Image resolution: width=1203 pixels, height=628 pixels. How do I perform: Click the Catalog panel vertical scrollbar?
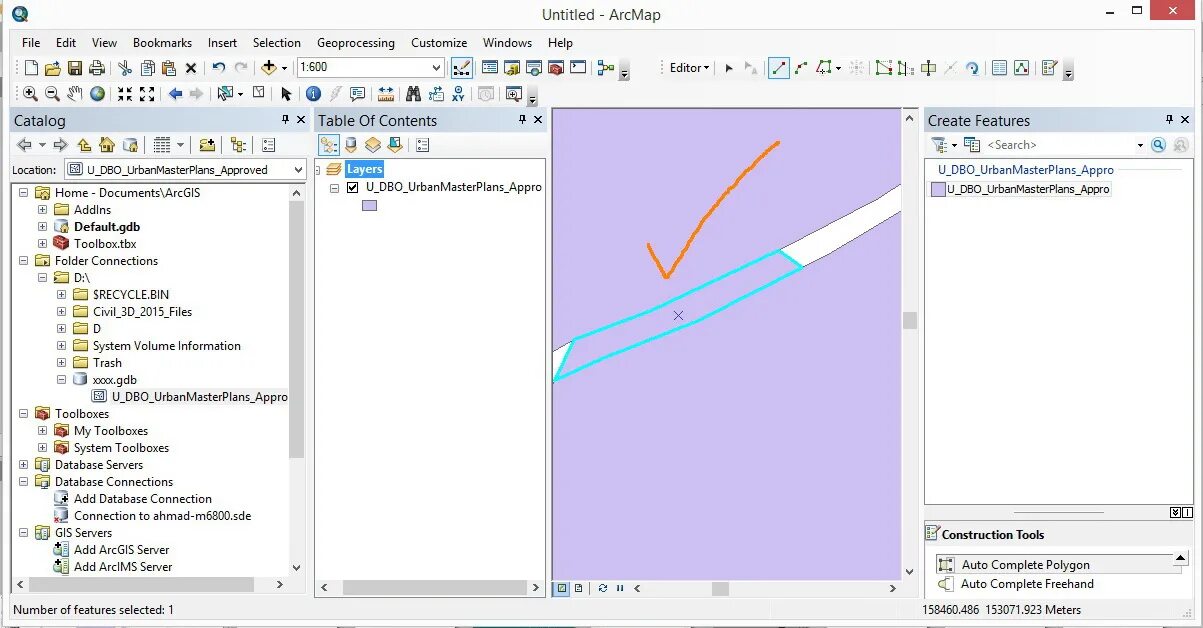coord(296,380)
